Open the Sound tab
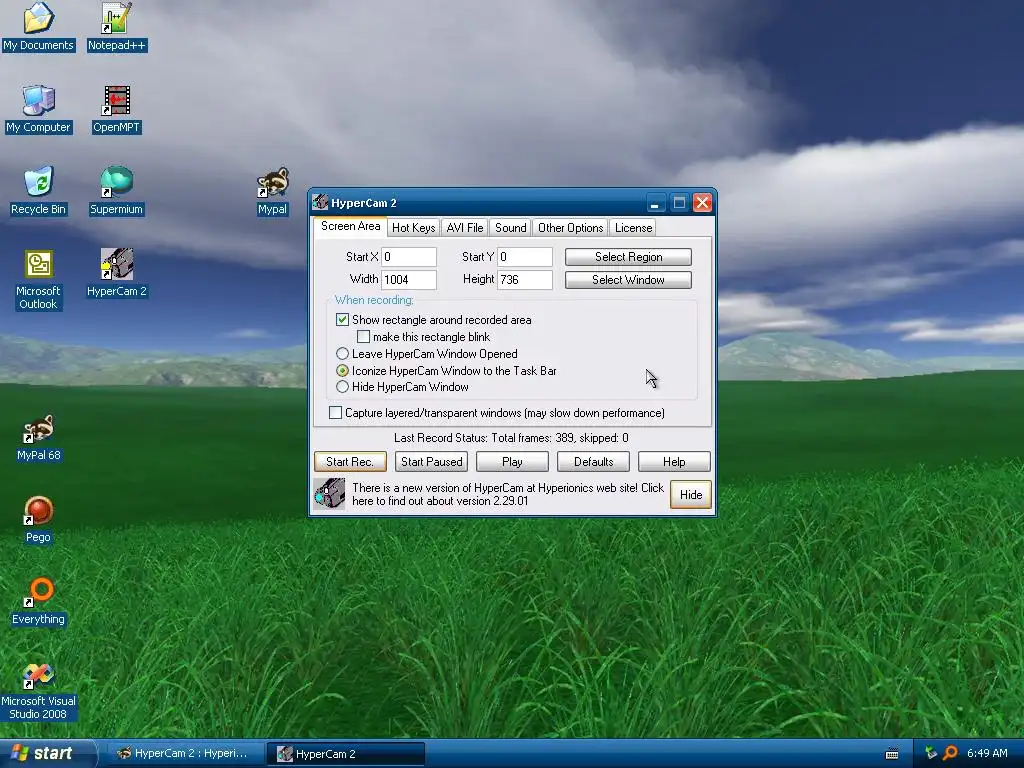This screenshot has height=768, width=1024. [510, 227]
